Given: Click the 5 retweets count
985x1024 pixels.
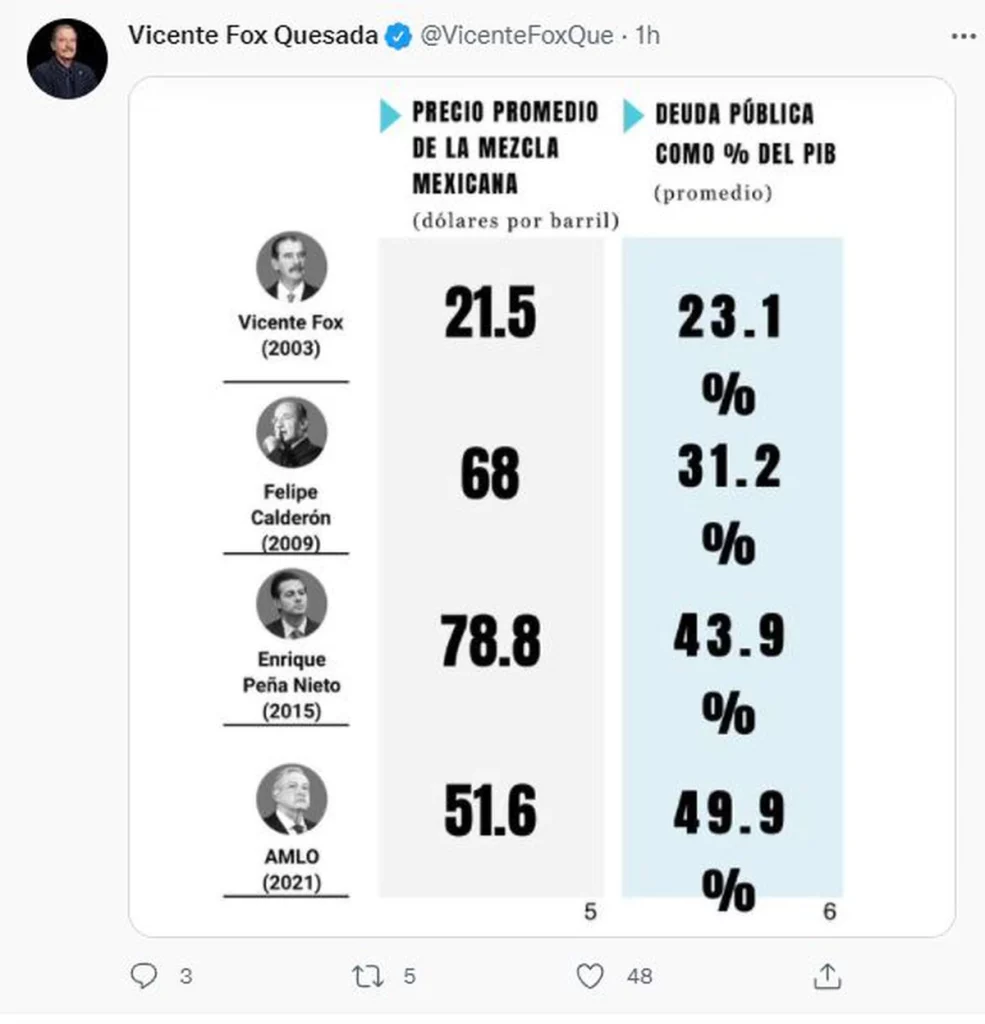Looking at the screenshot, I should tap(409, 976).
